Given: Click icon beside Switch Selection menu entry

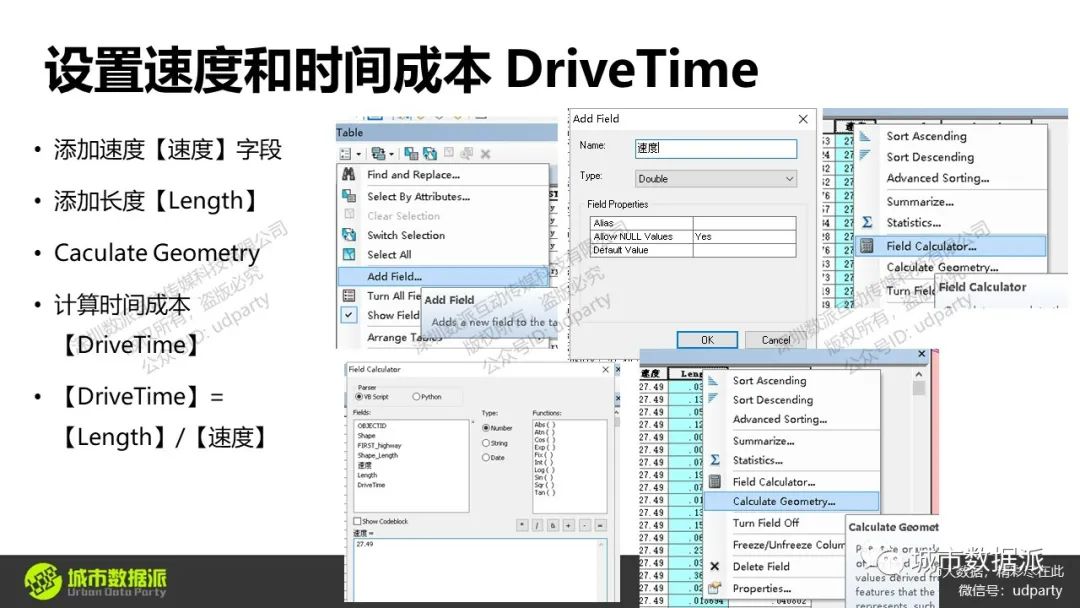Looking at the screenshot, I should pyautogui.click(x=349, y=235).
